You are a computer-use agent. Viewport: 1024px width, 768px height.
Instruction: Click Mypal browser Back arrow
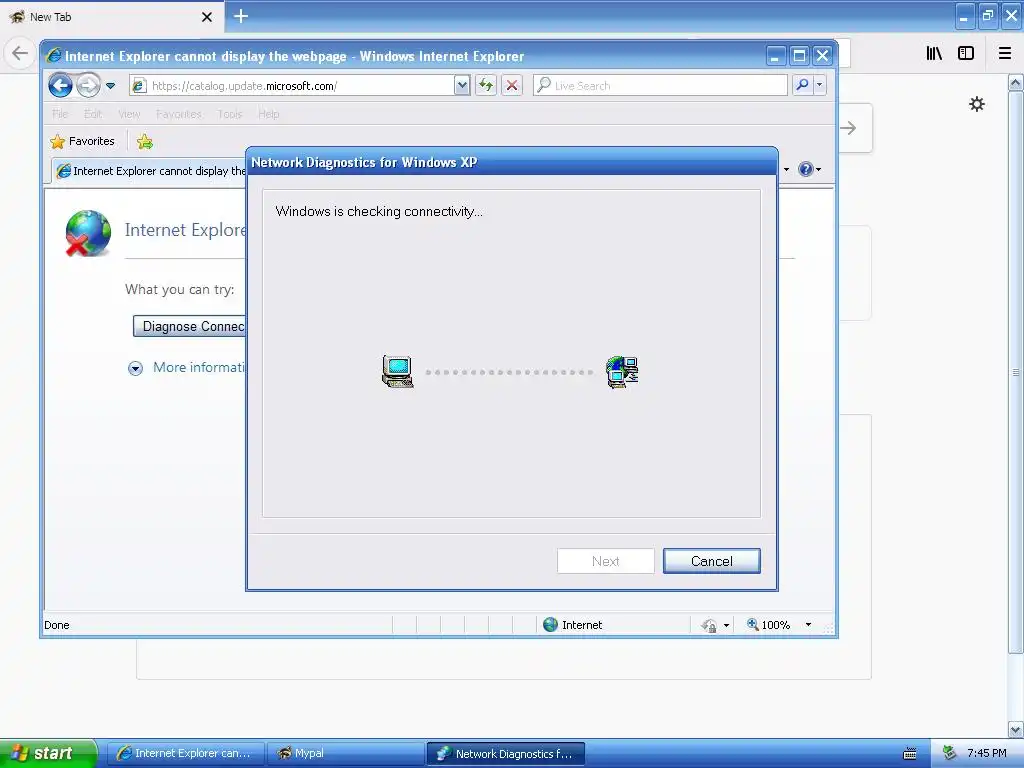click(20, 53)
